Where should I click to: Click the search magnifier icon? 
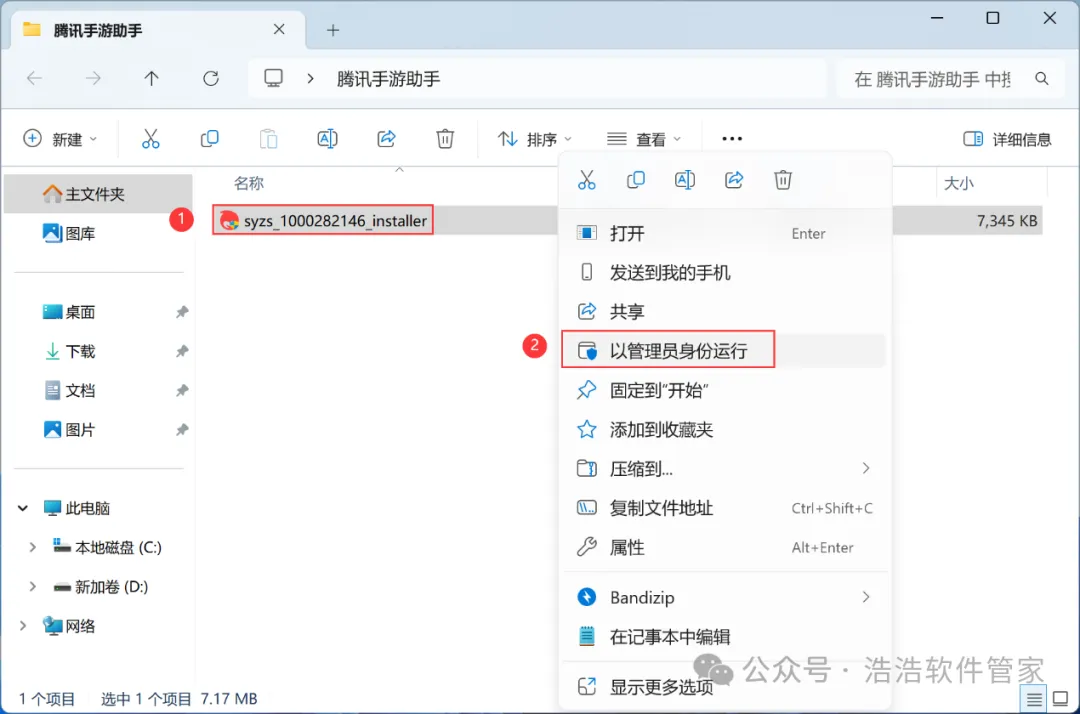click(x=1041, y=79)
